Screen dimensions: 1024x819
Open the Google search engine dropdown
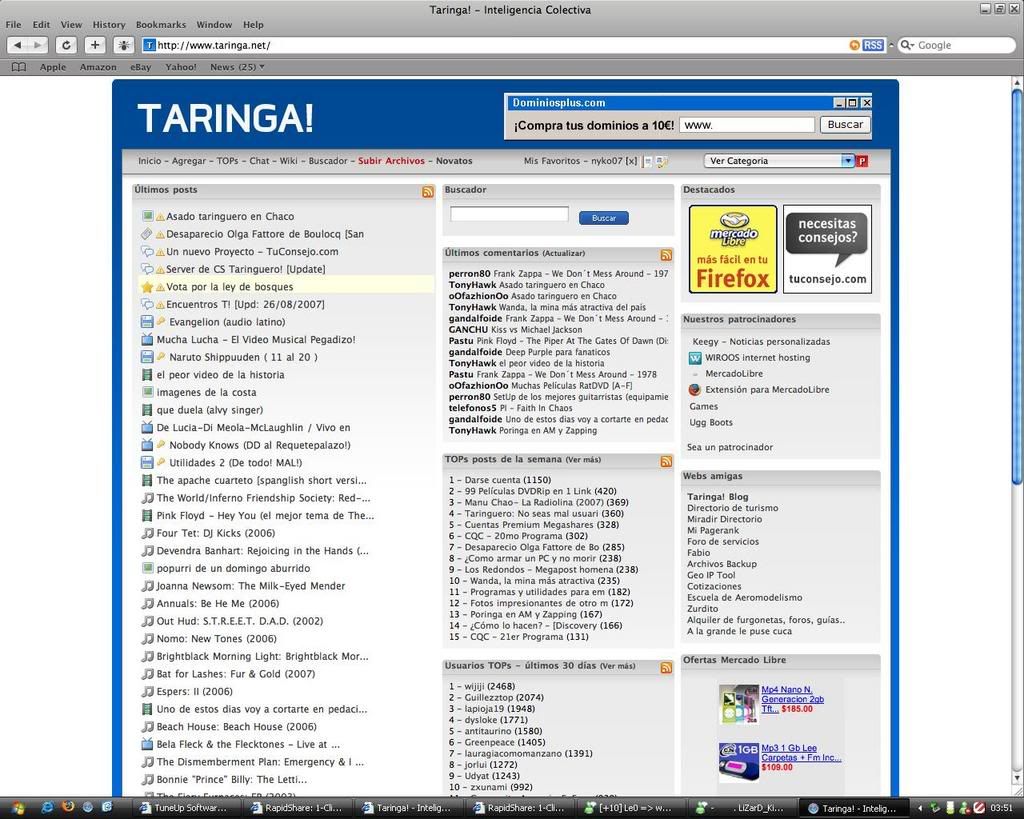pyautogui.click(x=908, y=45)
